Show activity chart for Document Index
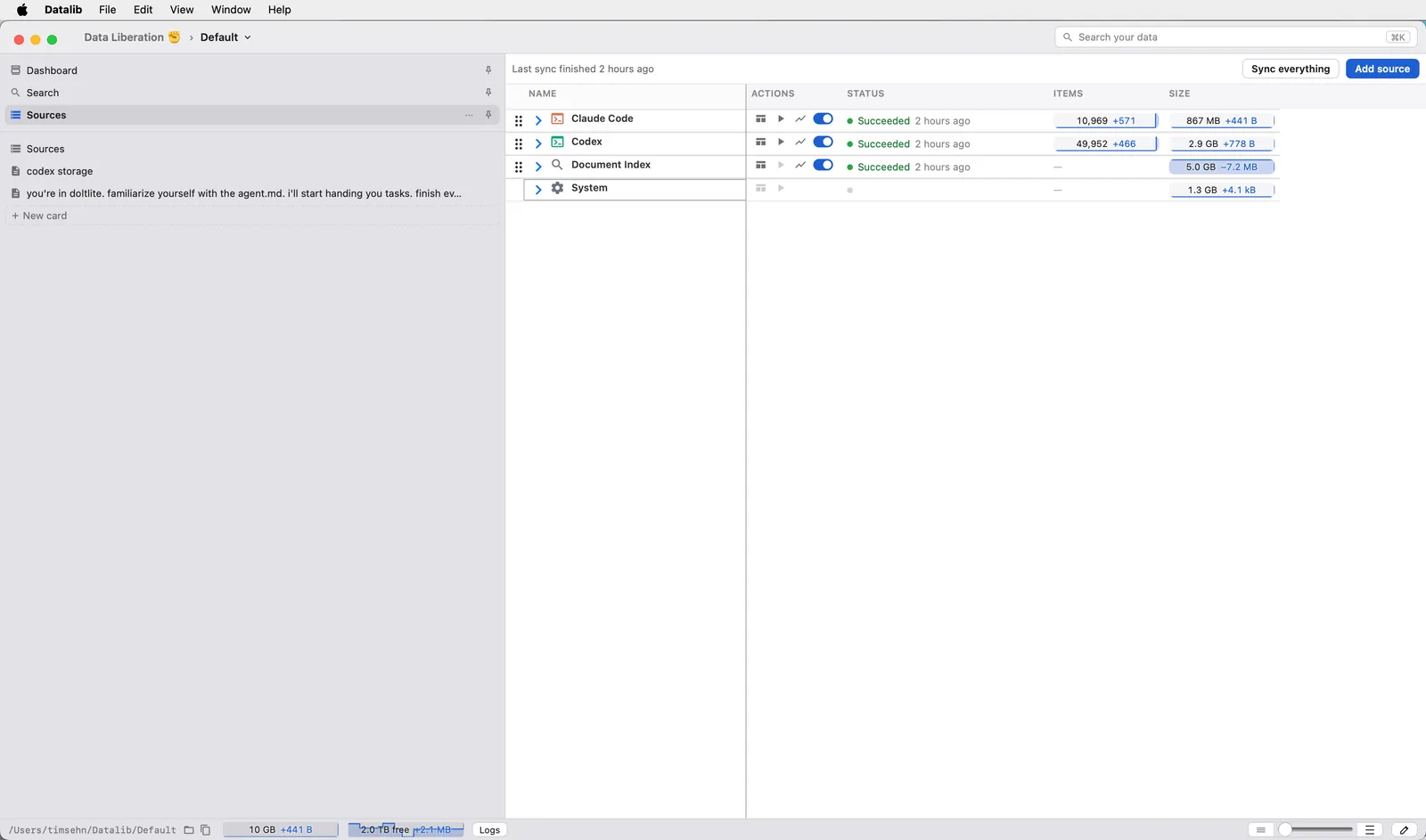The width and height of the screenshot is (1426, 840). click(x=800, y=165)
